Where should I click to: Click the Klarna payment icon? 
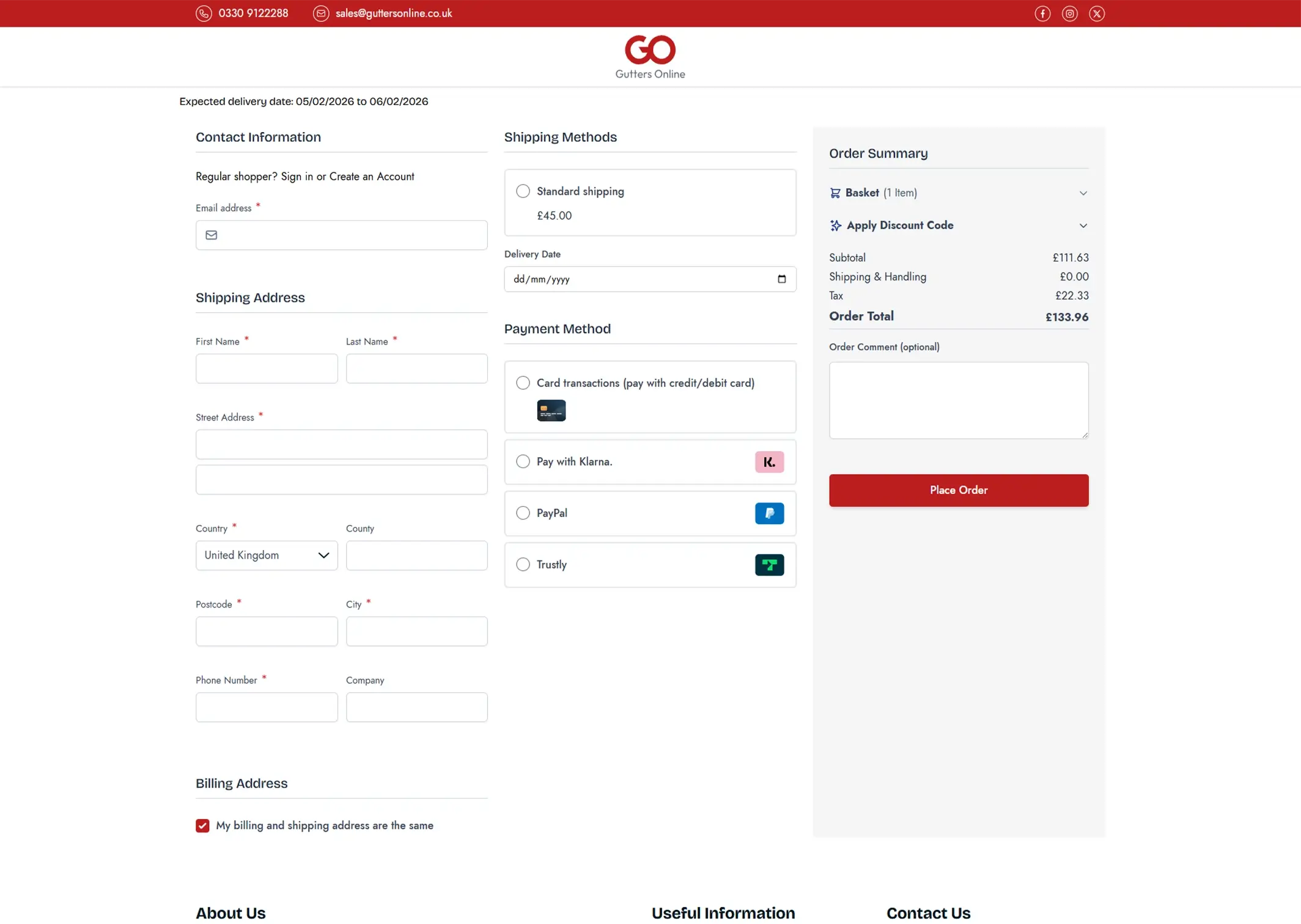[769, 462]
